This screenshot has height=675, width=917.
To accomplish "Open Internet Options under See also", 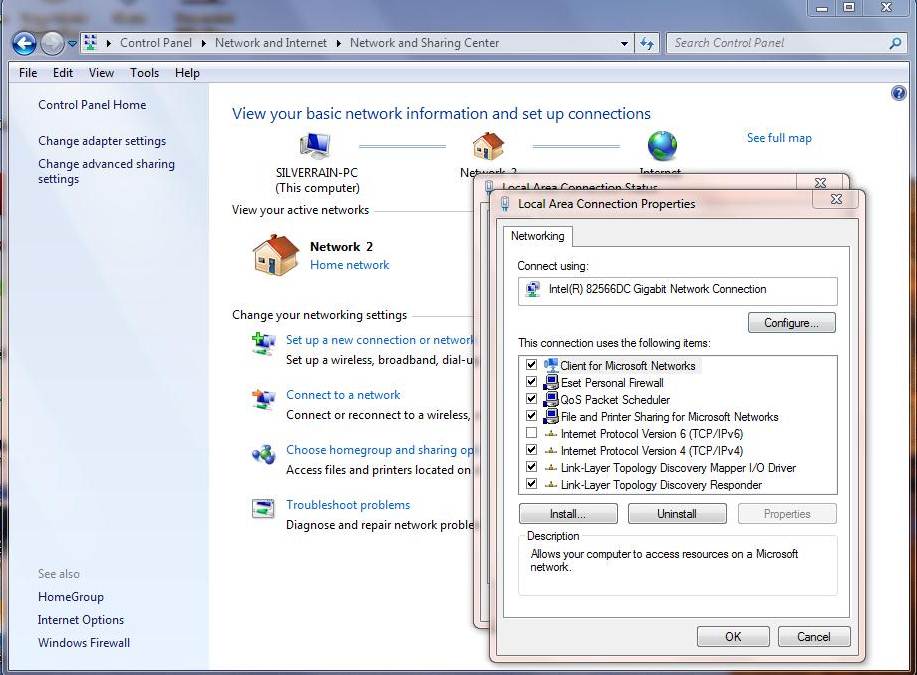I will pos(81,619).
